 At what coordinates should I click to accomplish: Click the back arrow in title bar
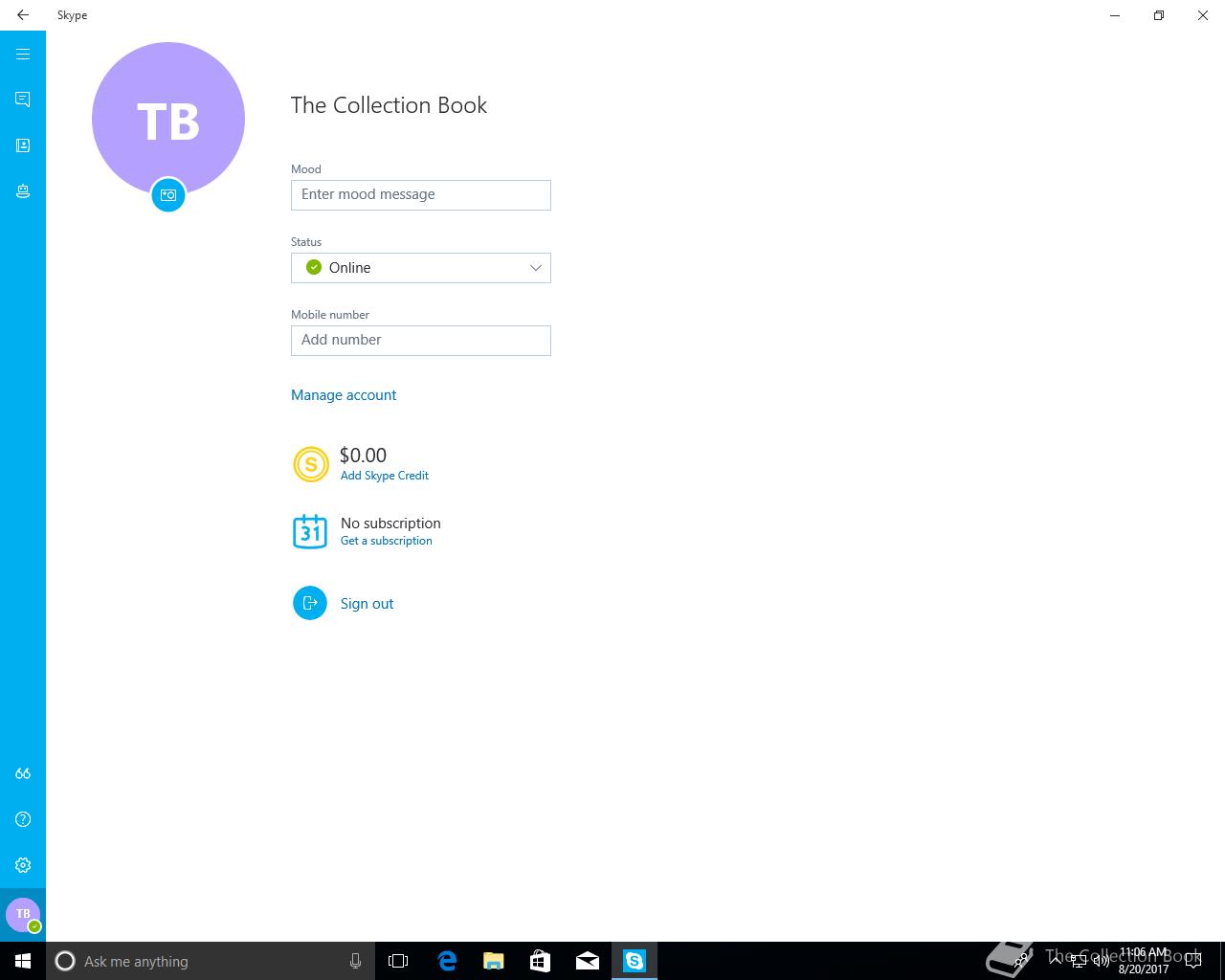(23, 15)
